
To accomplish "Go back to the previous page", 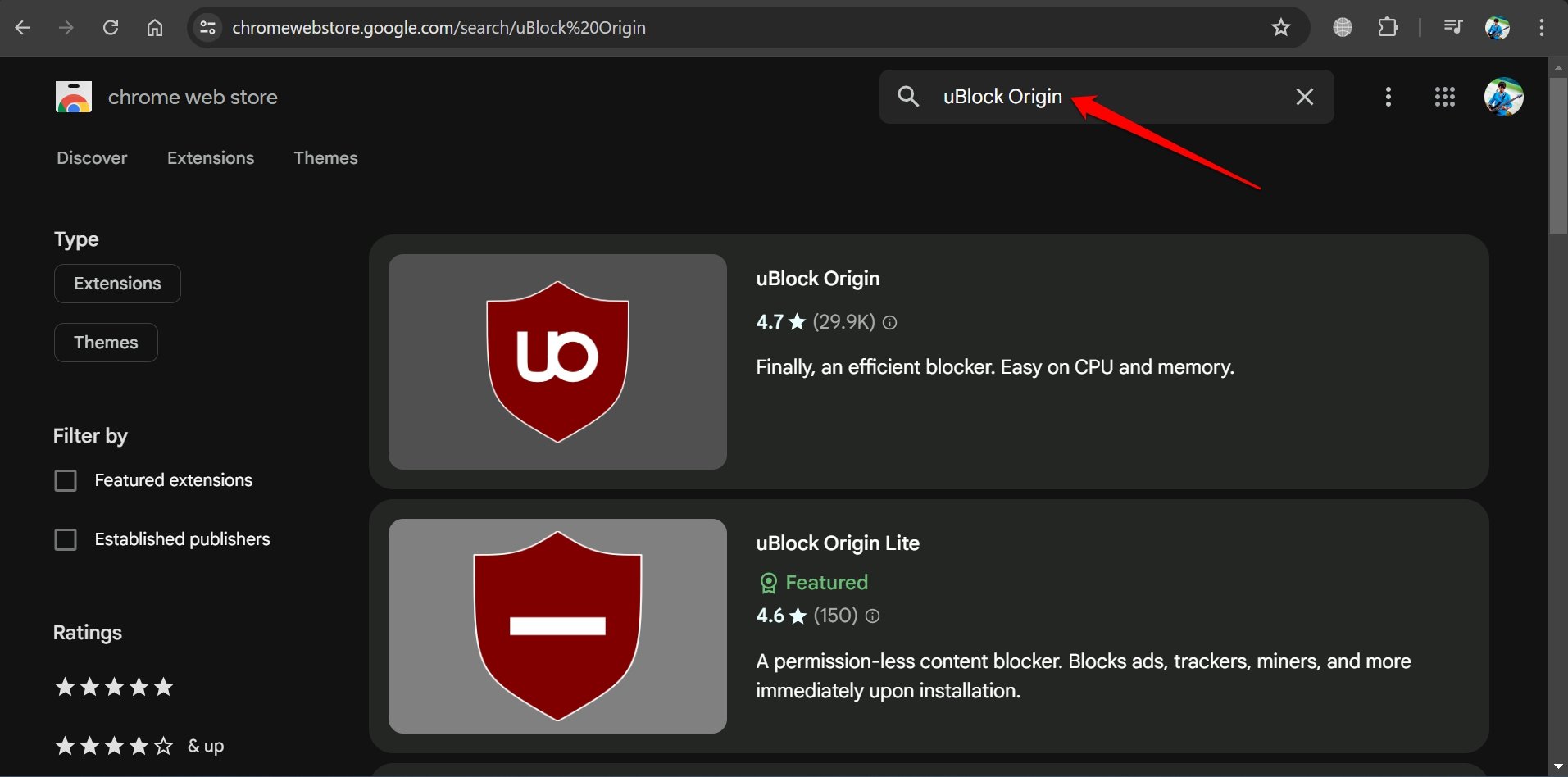I will tap(23, 28).
